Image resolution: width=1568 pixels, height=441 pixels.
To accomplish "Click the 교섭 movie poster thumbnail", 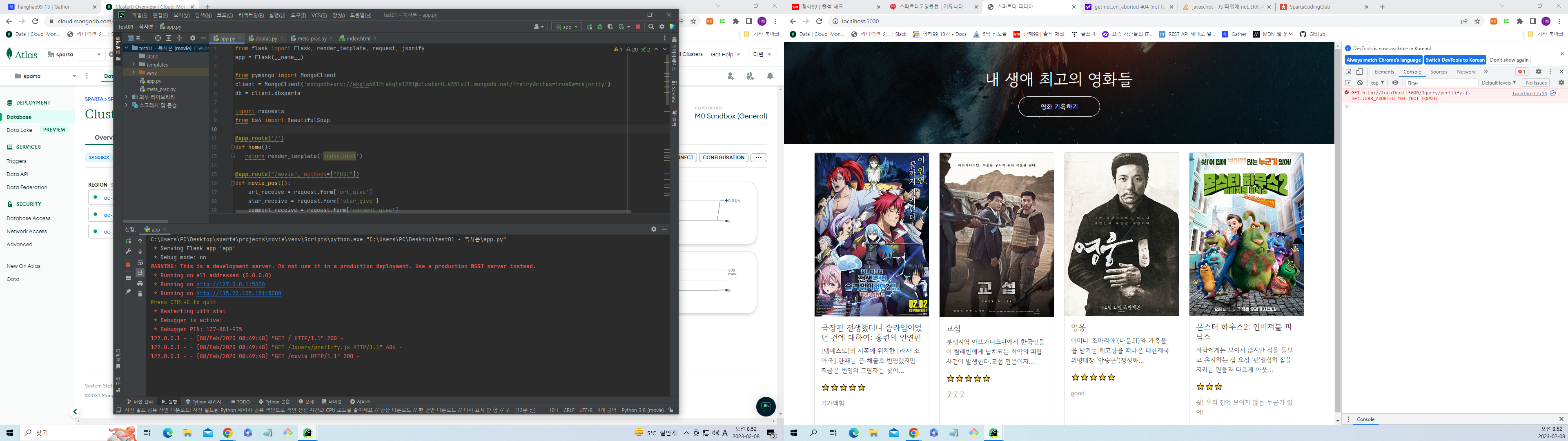I will [x=996, y=234].
